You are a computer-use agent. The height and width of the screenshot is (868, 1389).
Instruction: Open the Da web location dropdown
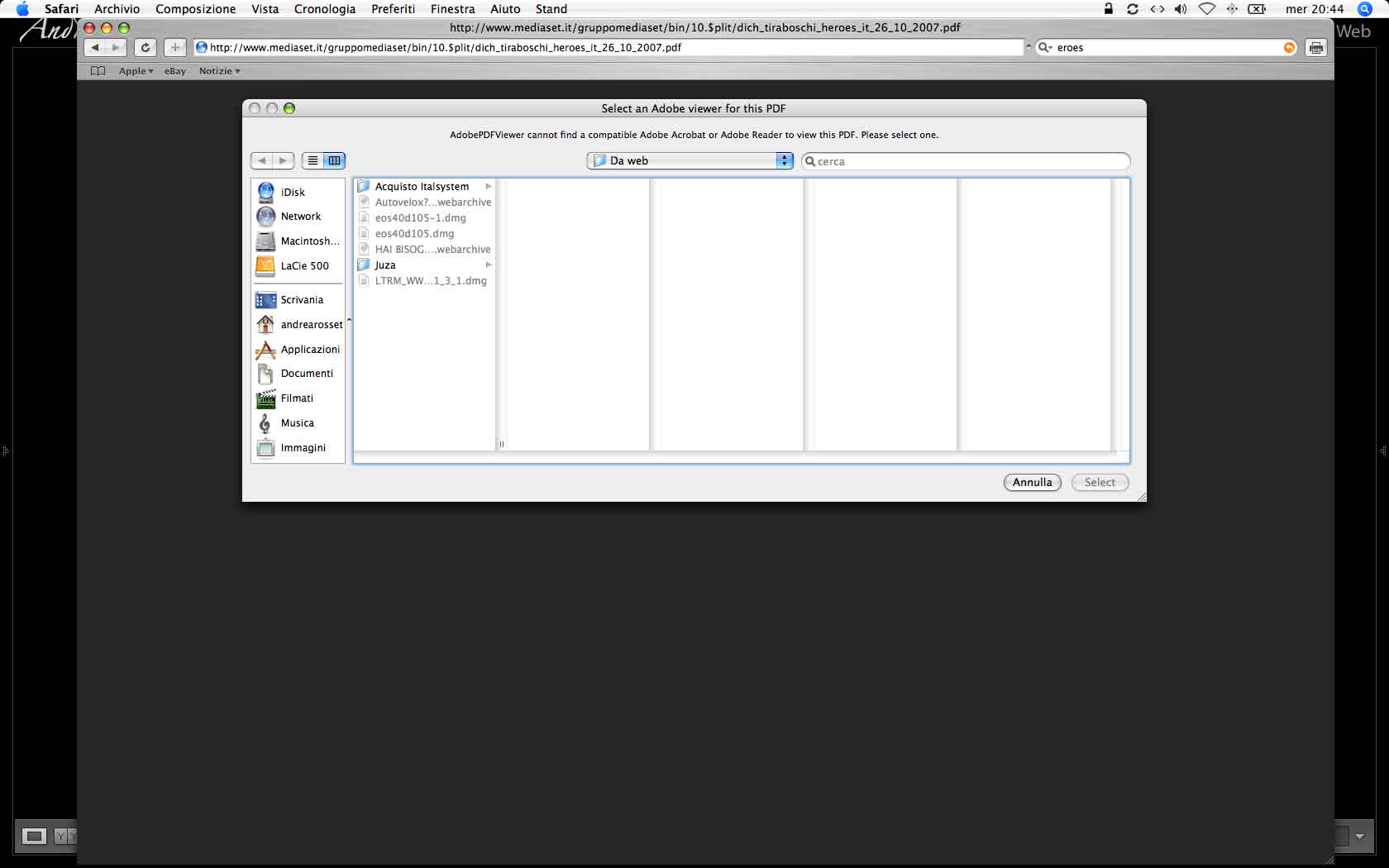[x=690, y=160]
